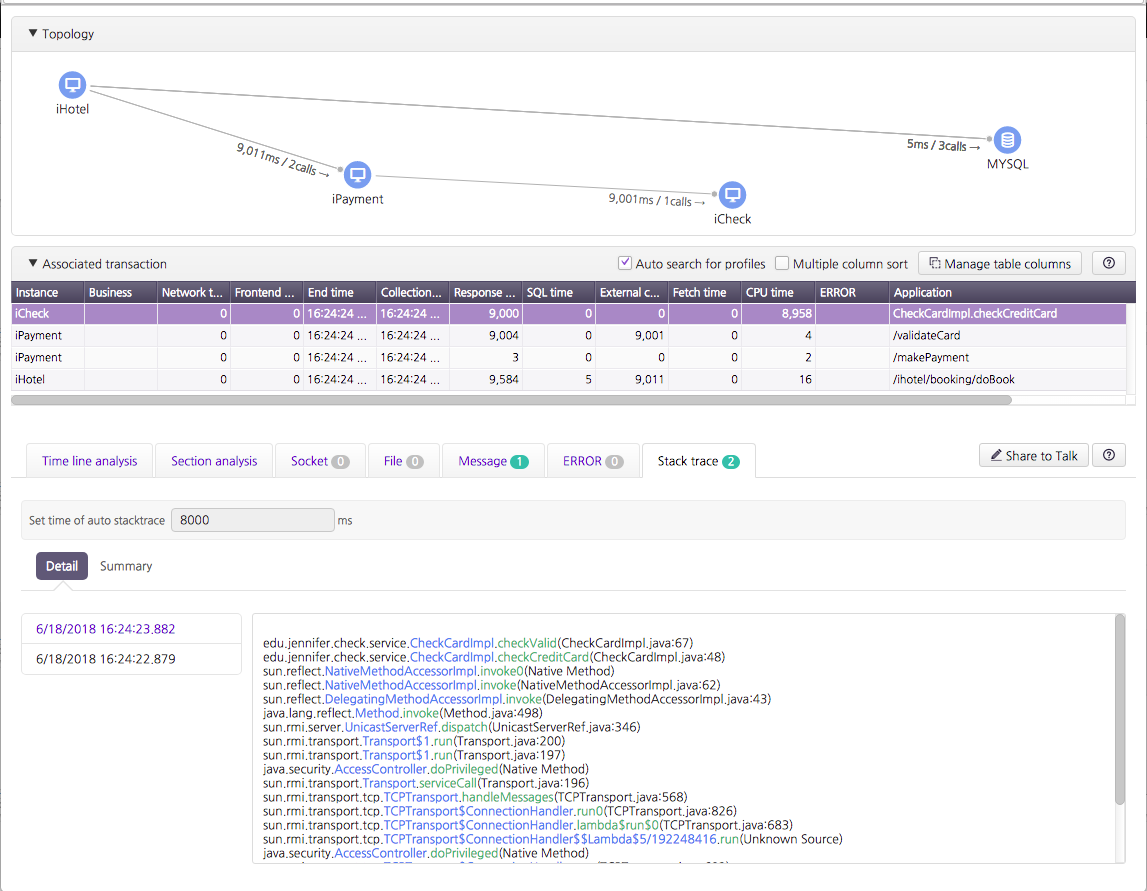Click the MYSQL database icon
The height and width of the screenshot is (891, 1147).
[1006, 140]
